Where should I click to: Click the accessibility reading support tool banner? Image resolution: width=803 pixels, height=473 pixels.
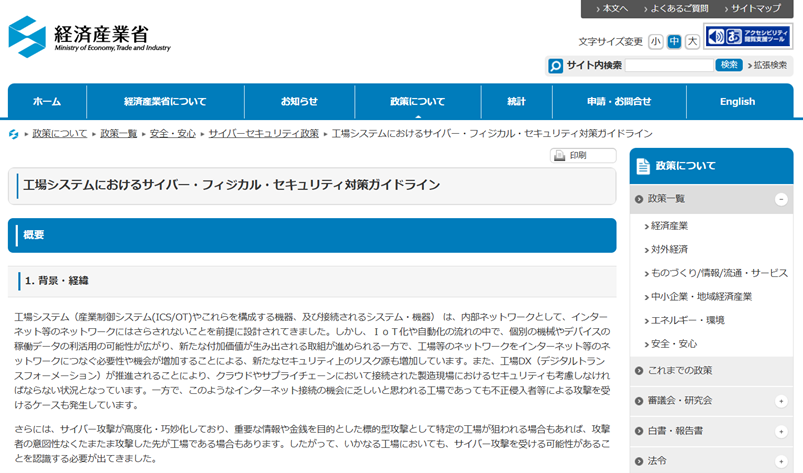pyautogui.click(x=748, y=37)
